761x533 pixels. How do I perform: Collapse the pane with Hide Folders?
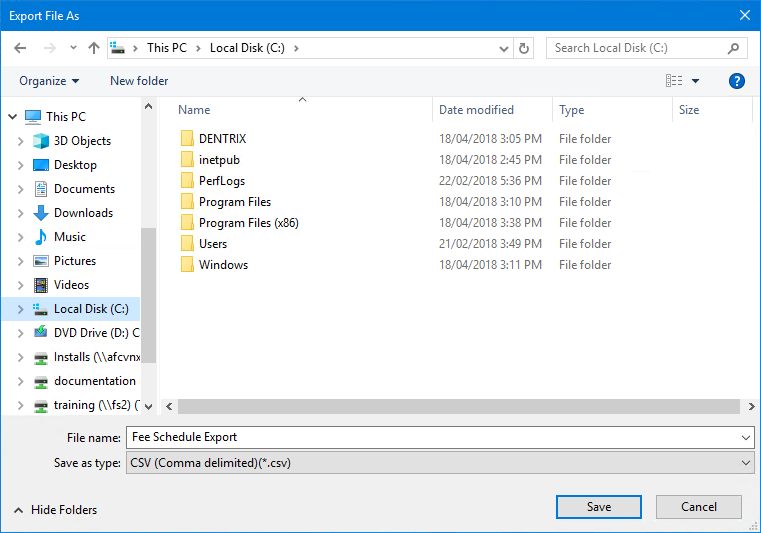pos(56,510)
